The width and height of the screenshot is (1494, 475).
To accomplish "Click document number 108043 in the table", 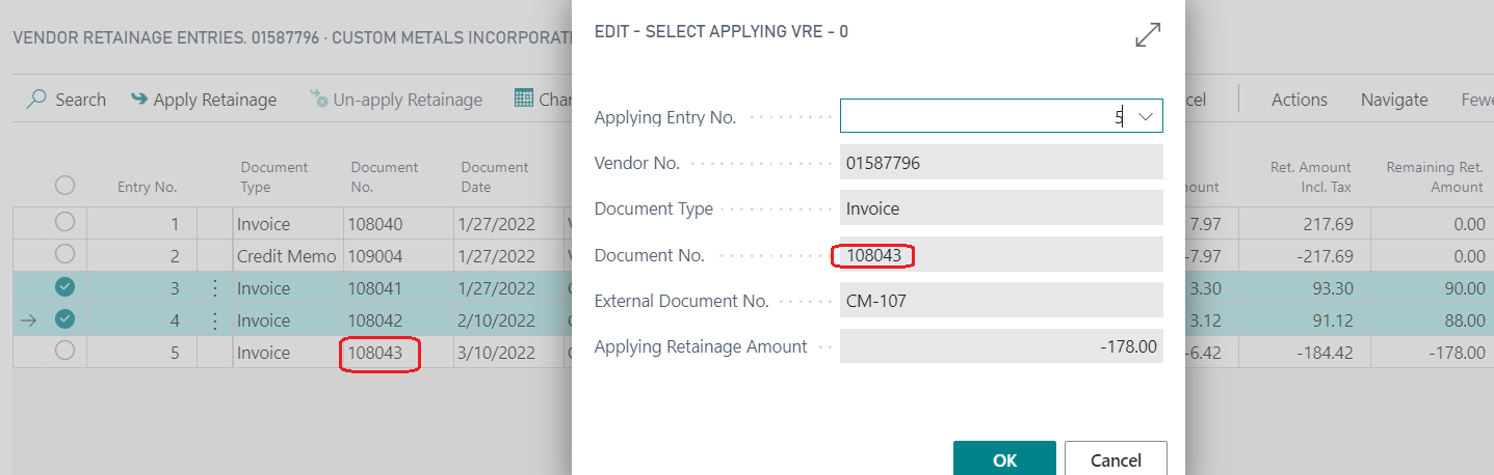I will [x=375, y=353].
